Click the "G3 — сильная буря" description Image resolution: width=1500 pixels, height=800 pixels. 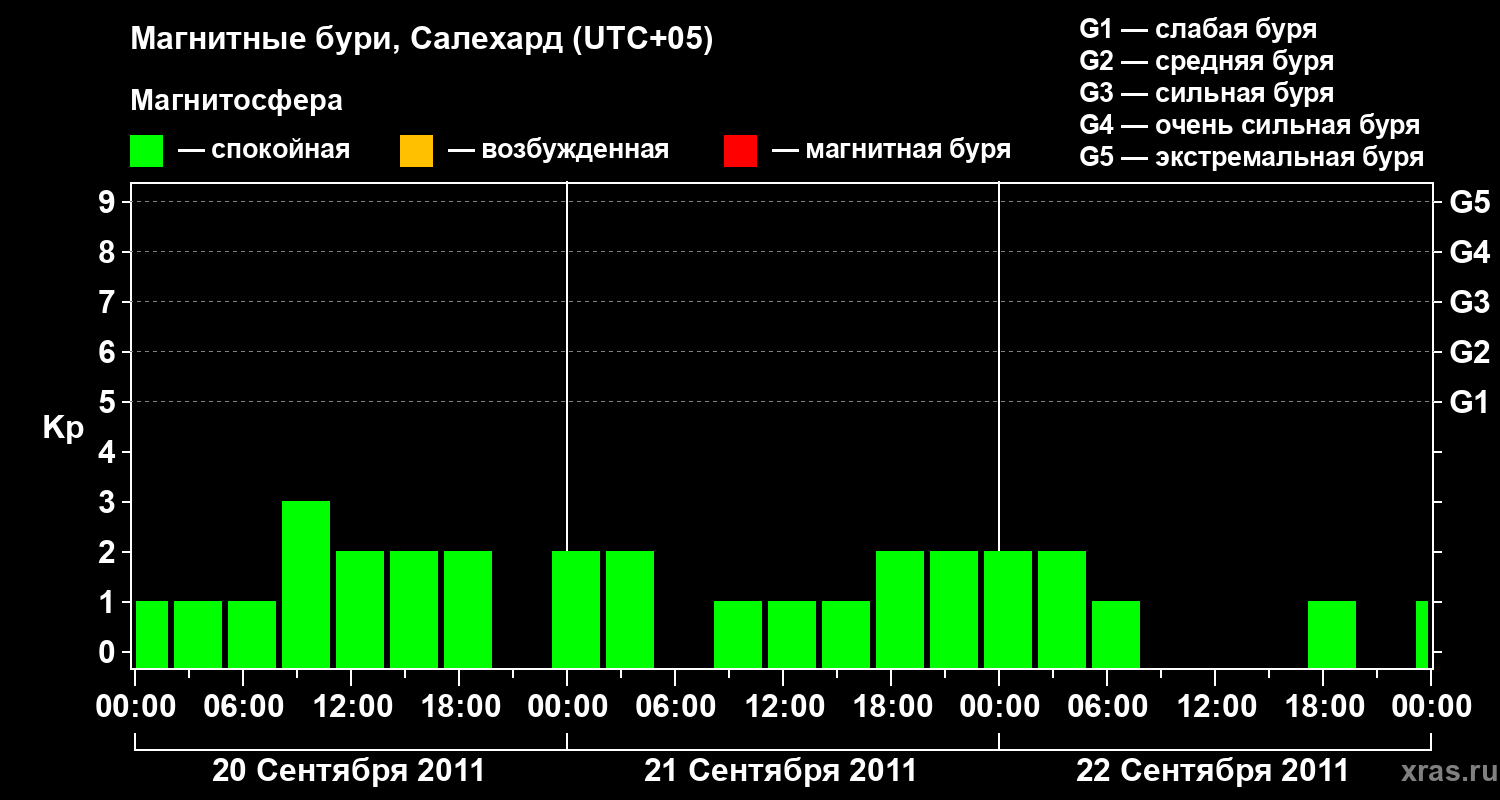1206,93
